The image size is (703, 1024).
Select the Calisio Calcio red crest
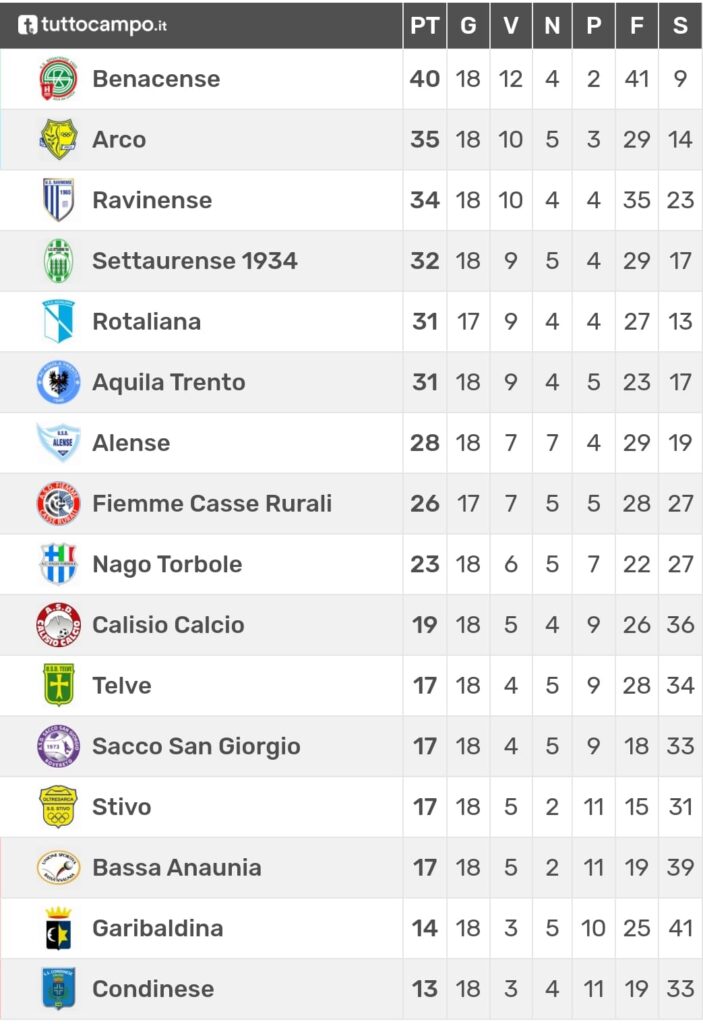[x=58, y=625]
